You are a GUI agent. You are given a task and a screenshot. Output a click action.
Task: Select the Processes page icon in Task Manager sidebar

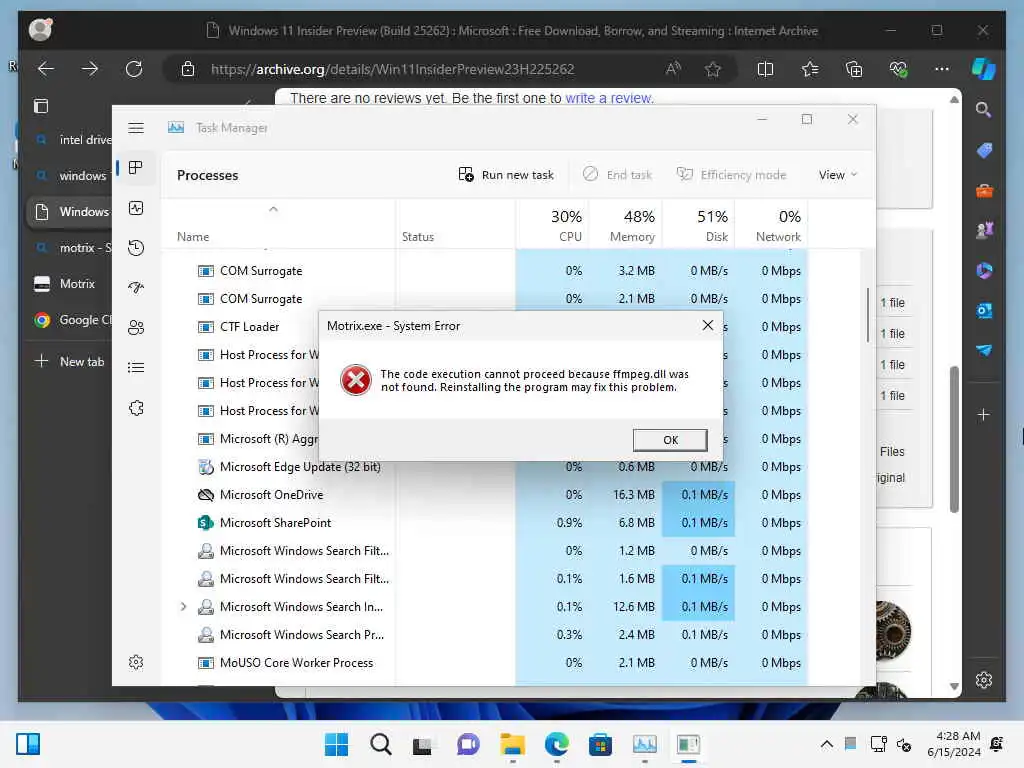tap(136, 168)
